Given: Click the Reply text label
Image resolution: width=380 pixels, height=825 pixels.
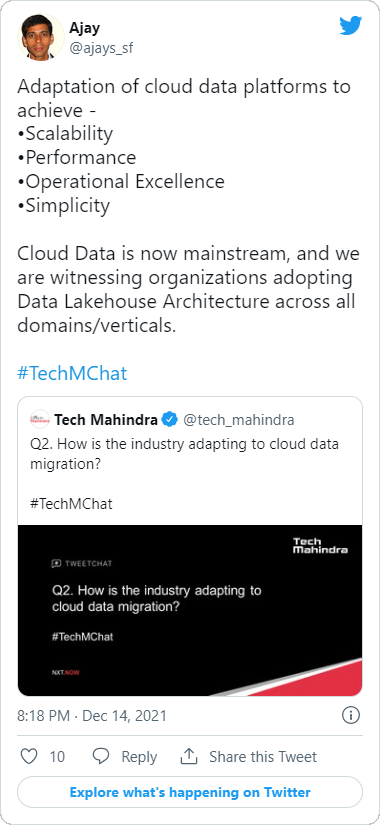Looking at the screenshot, I should (139, 757).
